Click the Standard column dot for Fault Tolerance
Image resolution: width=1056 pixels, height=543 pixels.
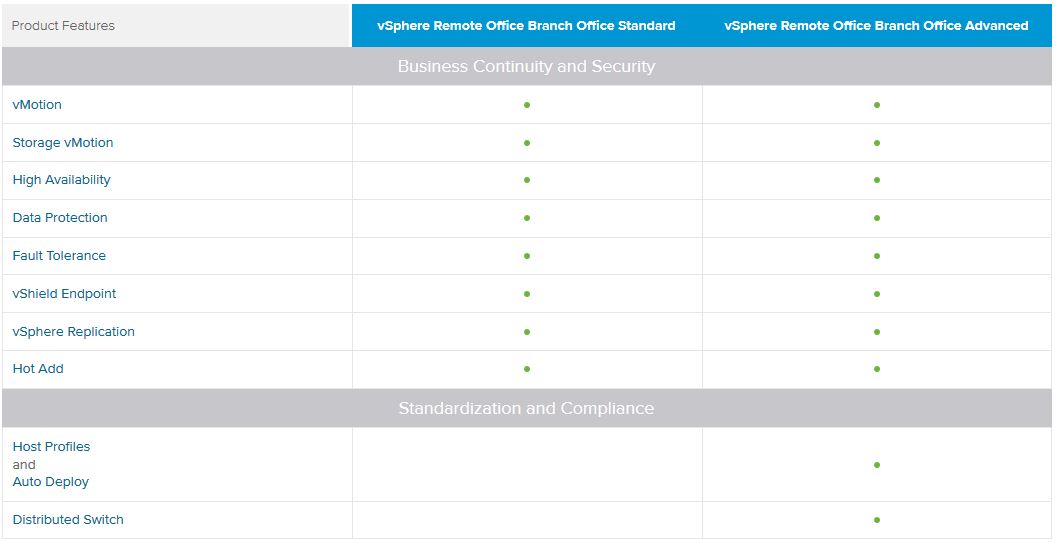tap(527, 256)
